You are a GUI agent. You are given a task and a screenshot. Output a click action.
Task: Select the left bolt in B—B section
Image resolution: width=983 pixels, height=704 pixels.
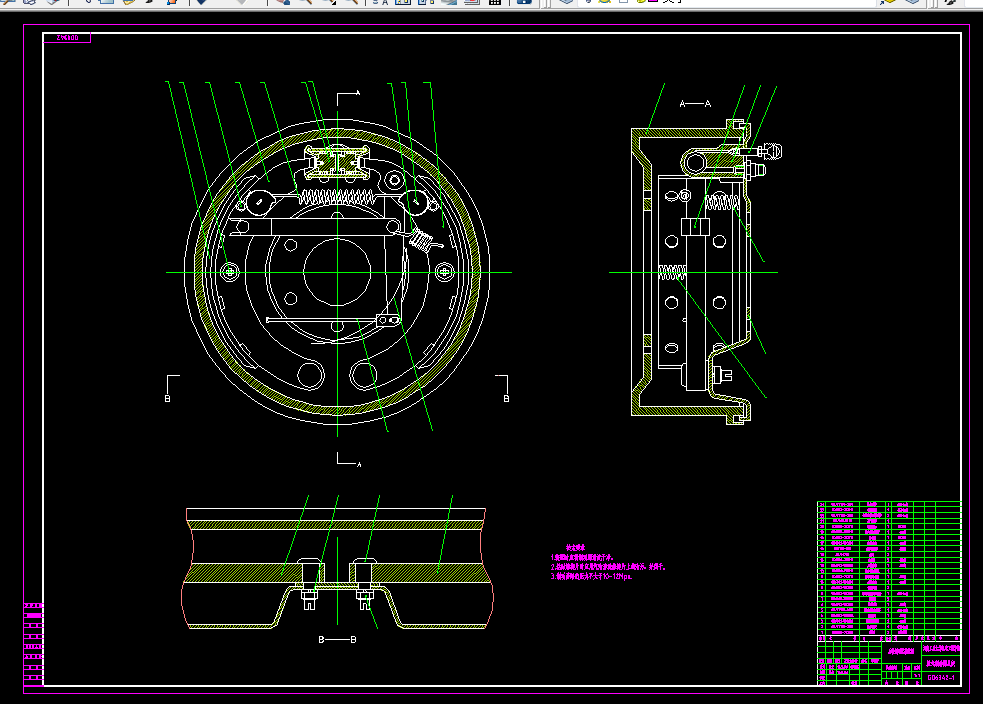pos(309,583)
